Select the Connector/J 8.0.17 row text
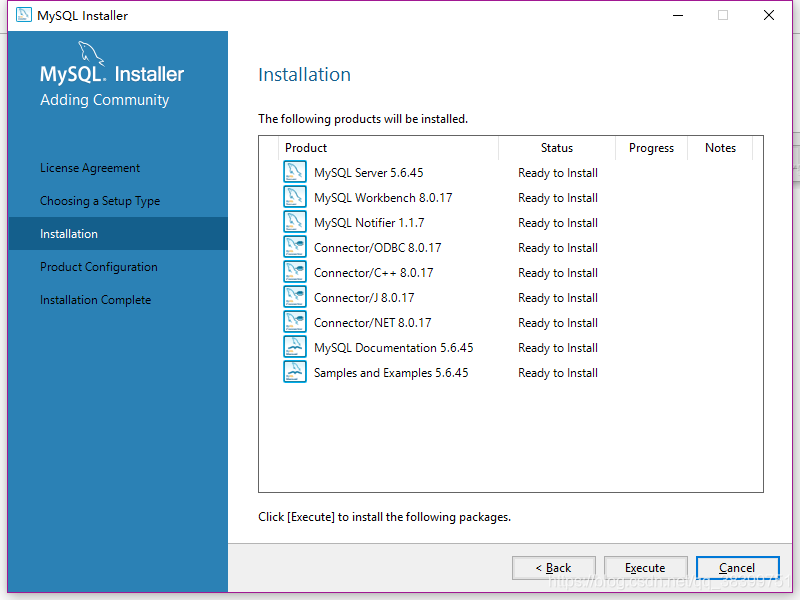The width and height of the screenshot is (800, 600). click(x=364, y=298)
